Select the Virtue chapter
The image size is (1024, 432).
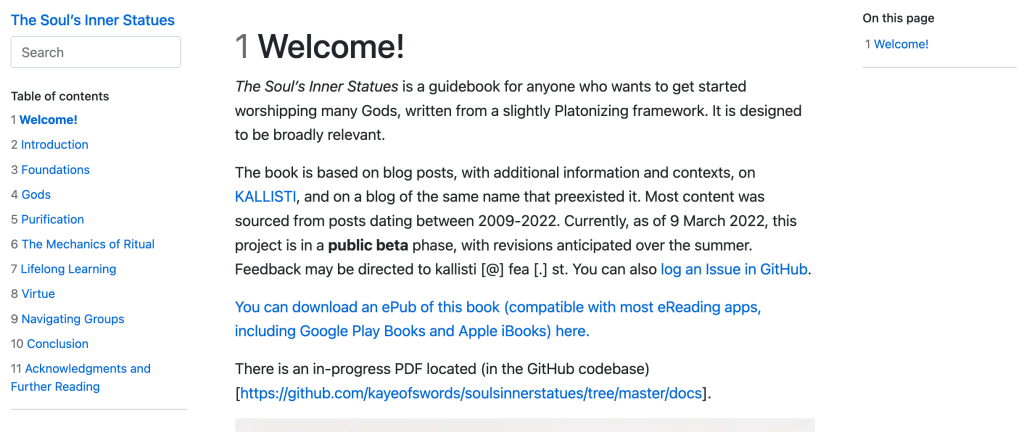click(38, 294)
